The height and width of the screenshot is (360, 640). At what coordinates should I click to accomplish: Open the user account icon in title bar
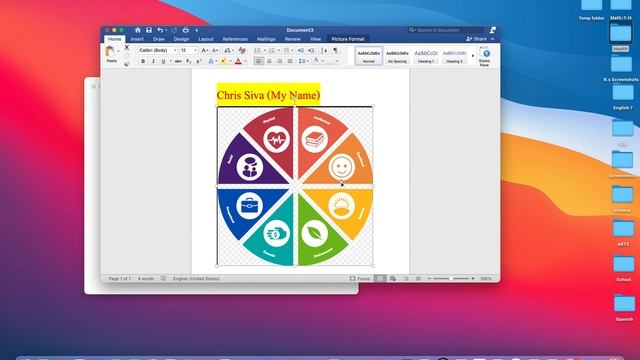tap(493, 30)
